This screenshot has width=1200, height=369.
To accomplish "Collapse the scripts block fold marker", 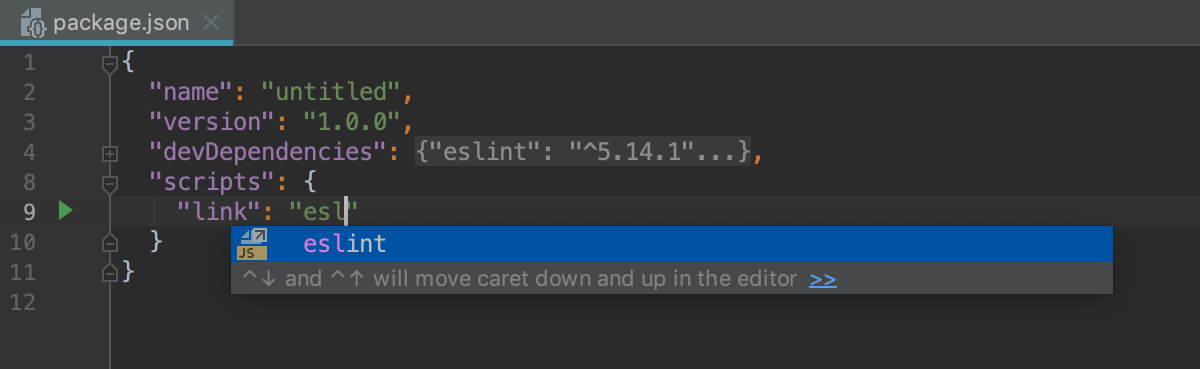I will click(x=110, y=182).
